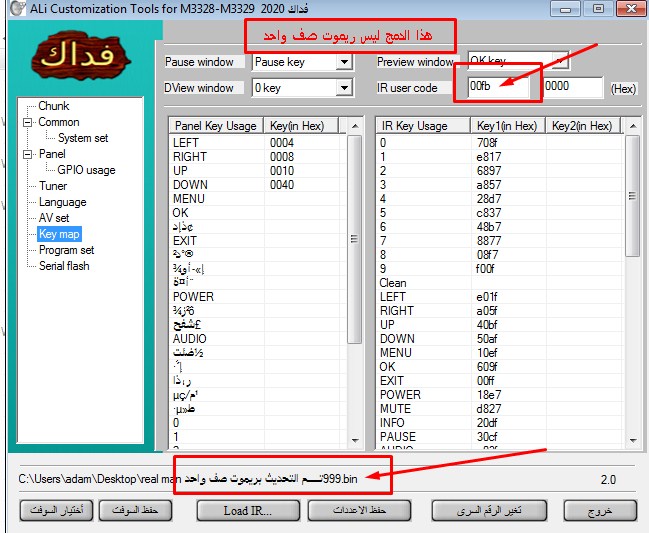Click the خروج exit button
The image size is (649, 533).
600,511
